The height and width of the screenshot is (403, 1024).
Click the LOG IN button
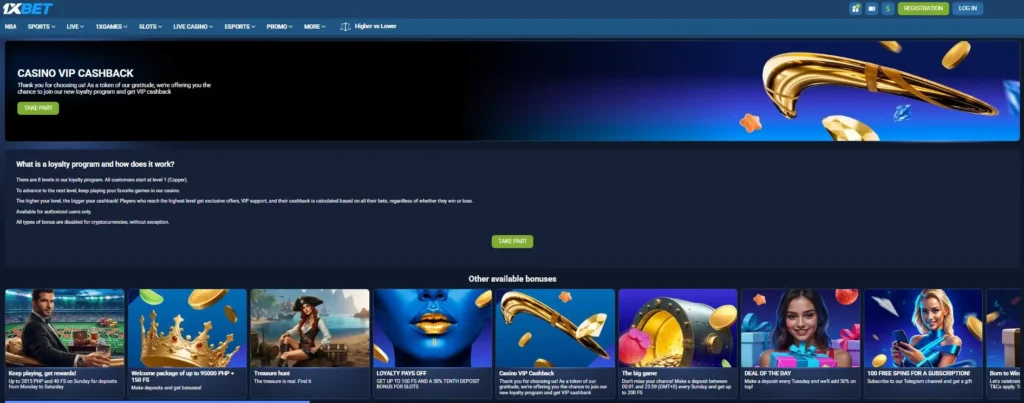pos(967,8)
